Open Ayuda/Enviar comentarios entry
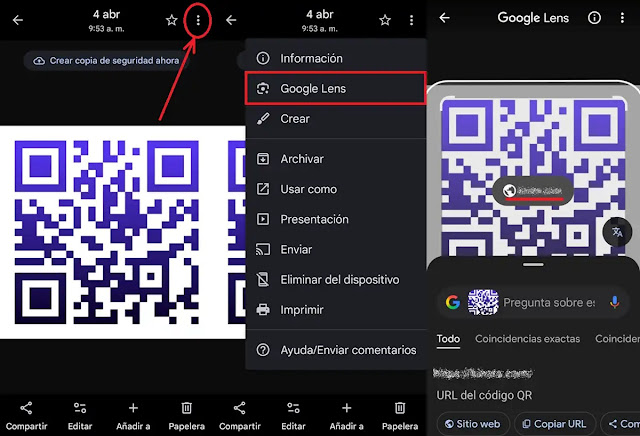This screenshot has height=436, width=640. click(347, 350)
